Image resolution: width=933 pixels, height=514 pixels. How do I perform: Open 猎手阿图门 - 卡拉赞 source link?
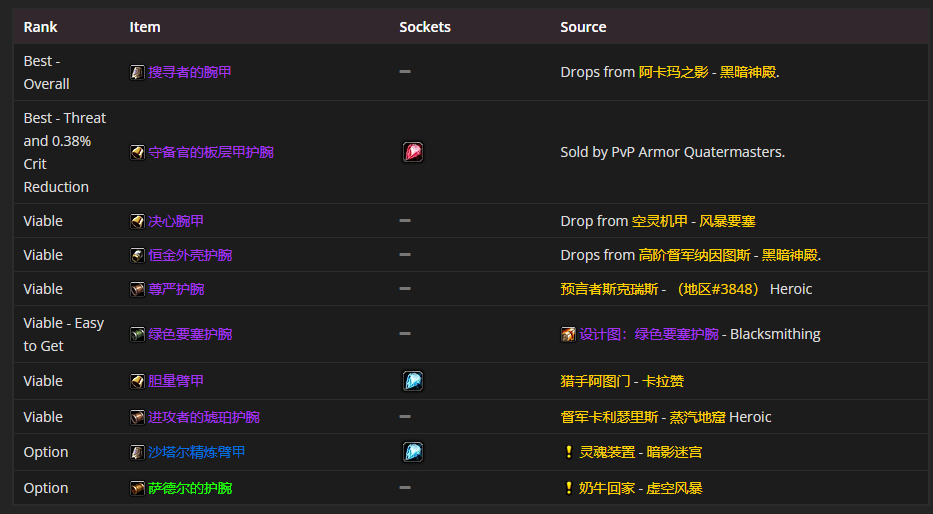pyautogui.click(x=622, y=381)
